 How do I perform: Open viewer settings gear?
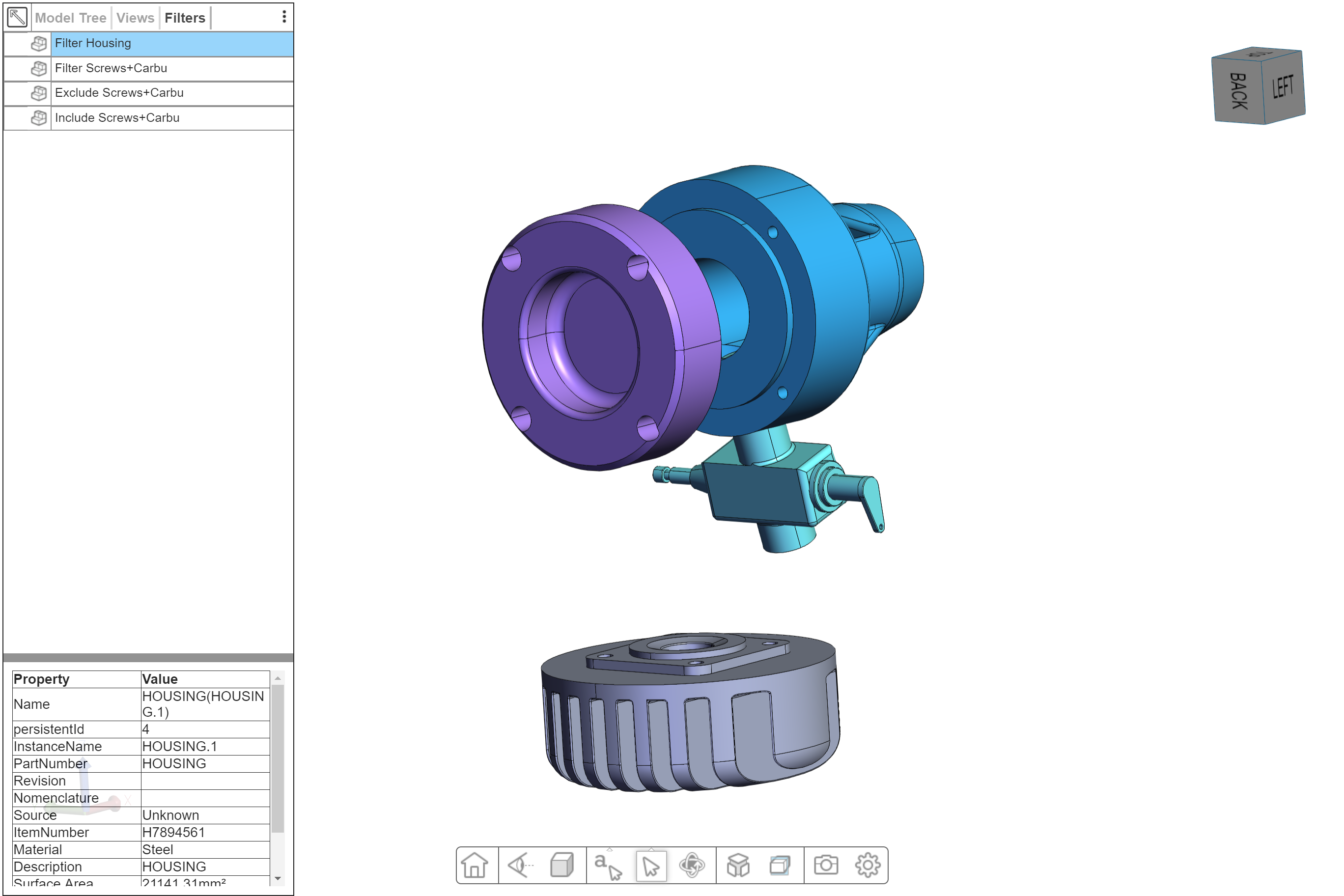(x=868, y=865)
